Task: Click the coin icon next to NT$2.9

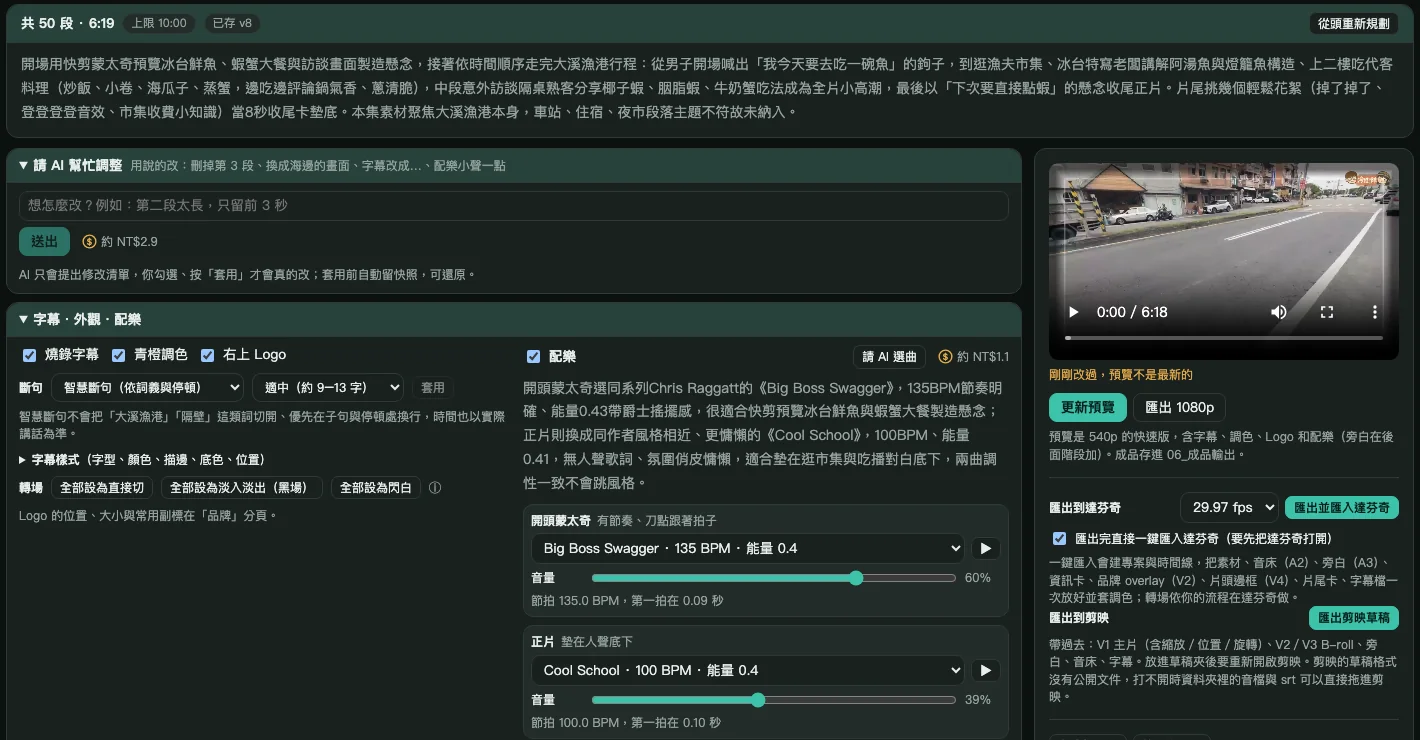Action: pyautogui.click(x=89, y=242)
